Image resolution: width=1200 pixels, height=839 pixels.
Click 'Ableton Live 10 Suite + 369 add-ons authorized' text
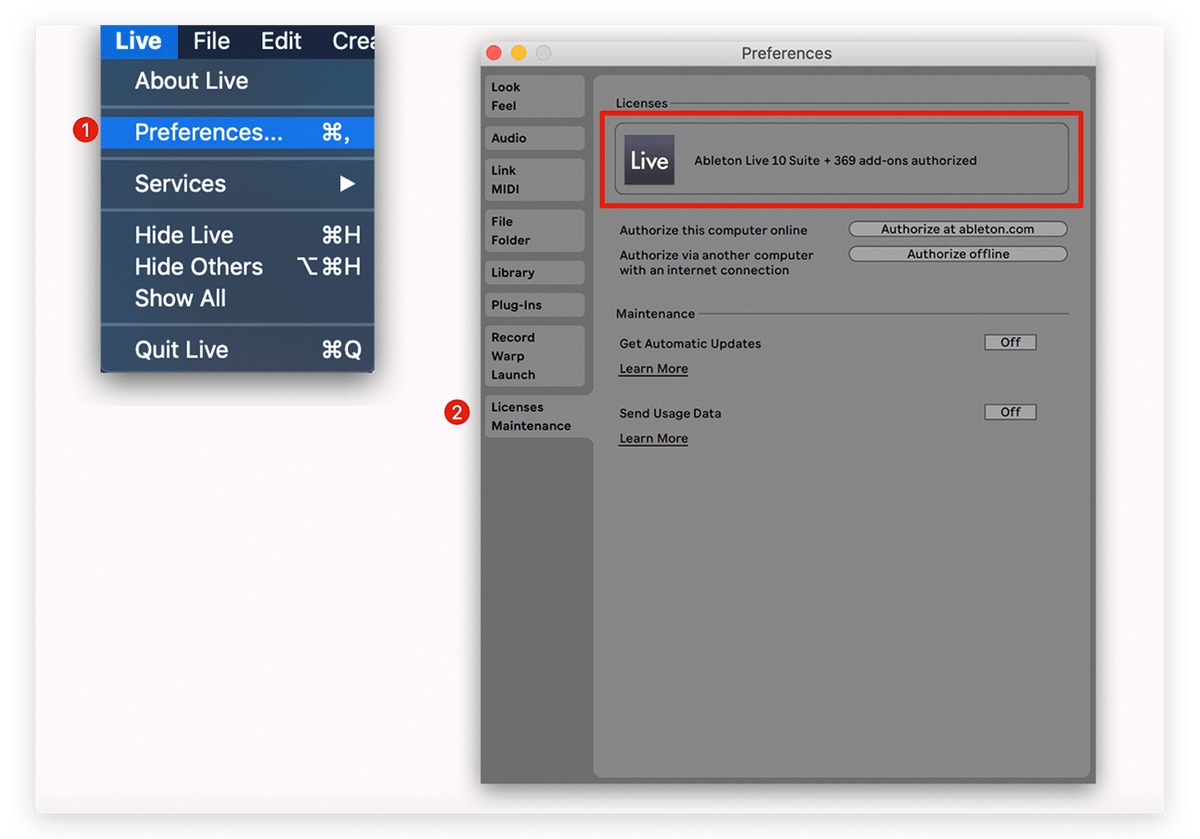pyautogui.click(x=835, y=160)
